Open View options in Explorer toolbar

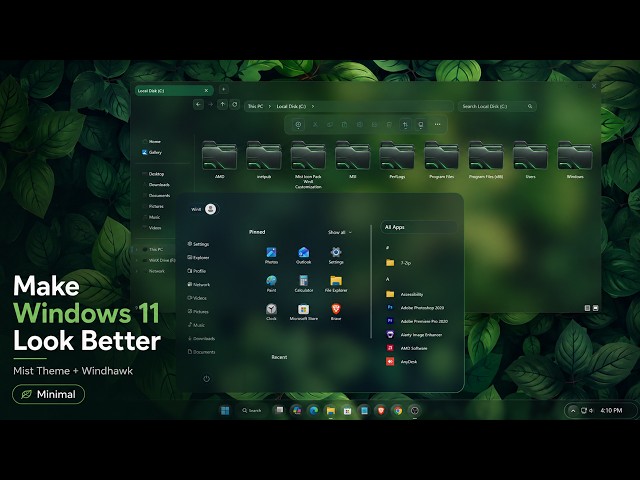pos(421,124)
